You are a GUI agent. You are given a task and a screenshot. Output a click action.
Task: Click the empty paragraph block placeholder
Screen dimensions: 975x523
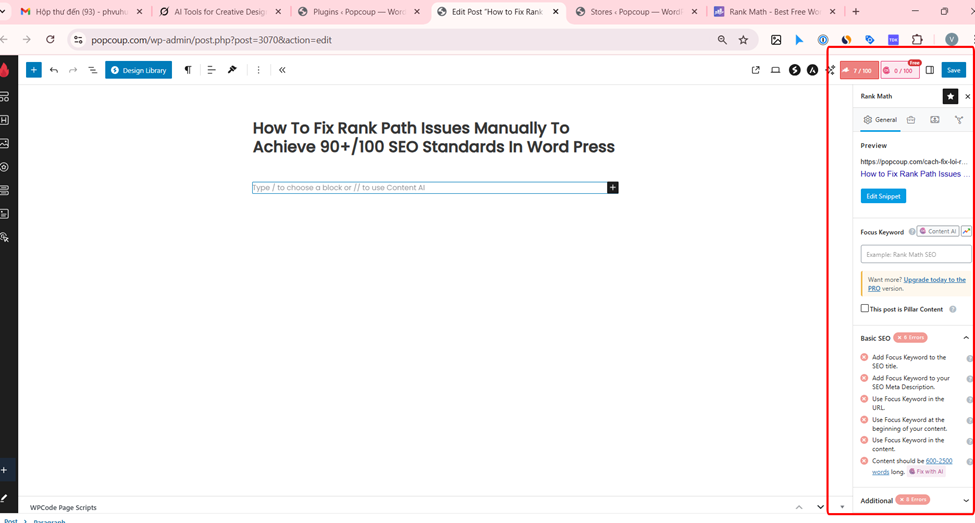coord(429,188)
